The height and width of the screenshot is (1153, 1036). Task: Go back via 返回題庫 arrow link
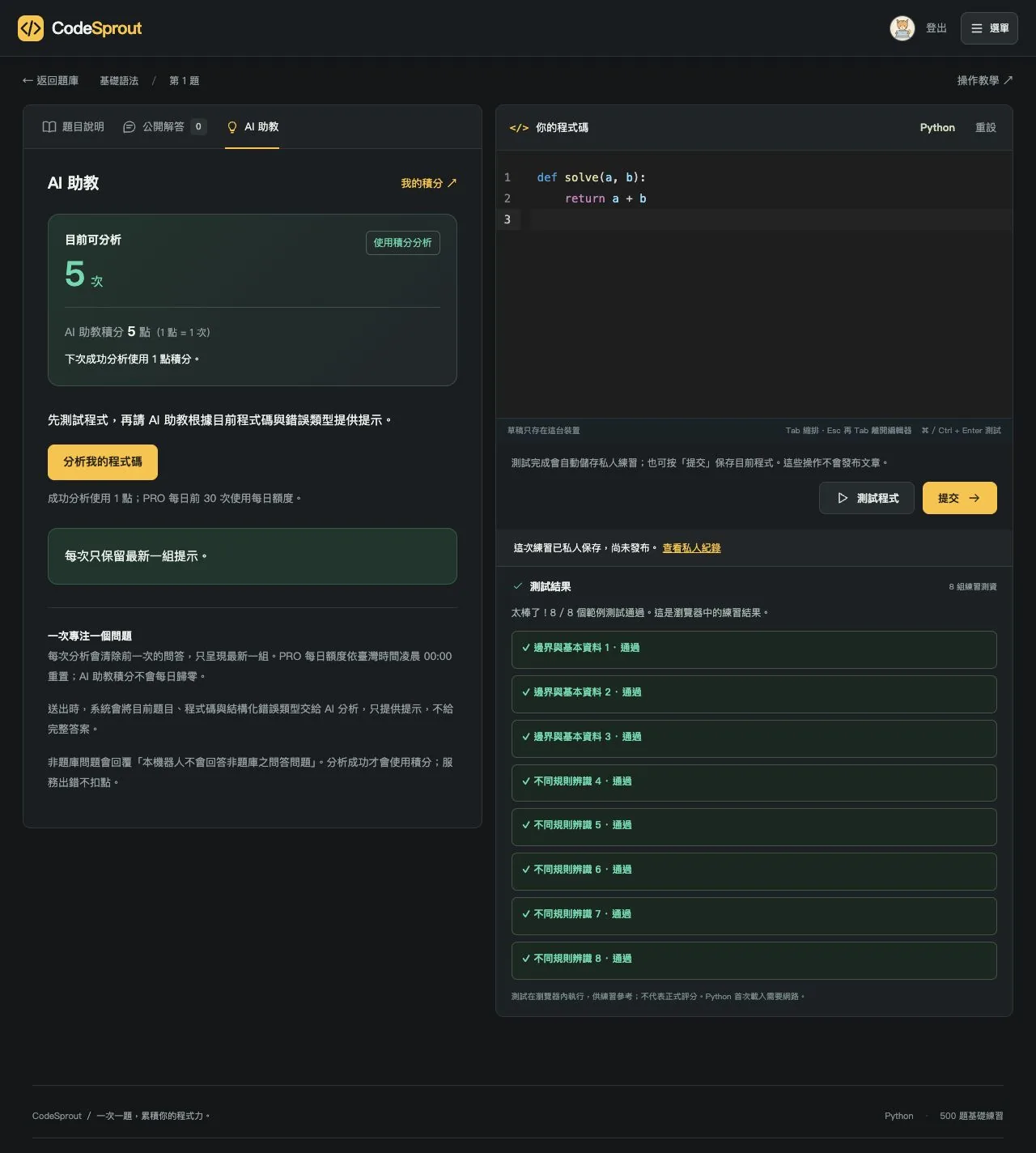click(x=50, y=81)
